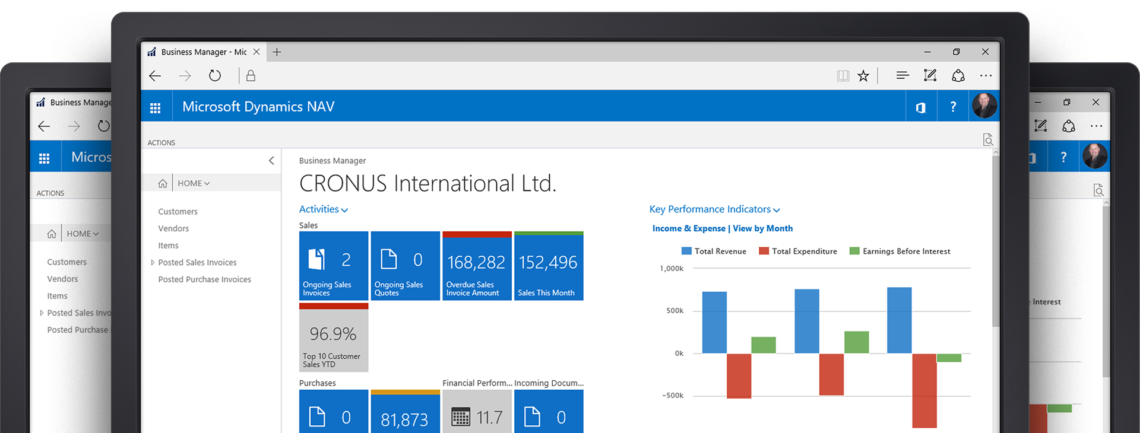
Task: Click the Business Manager breadcrumb text
Action: (332, 161)
